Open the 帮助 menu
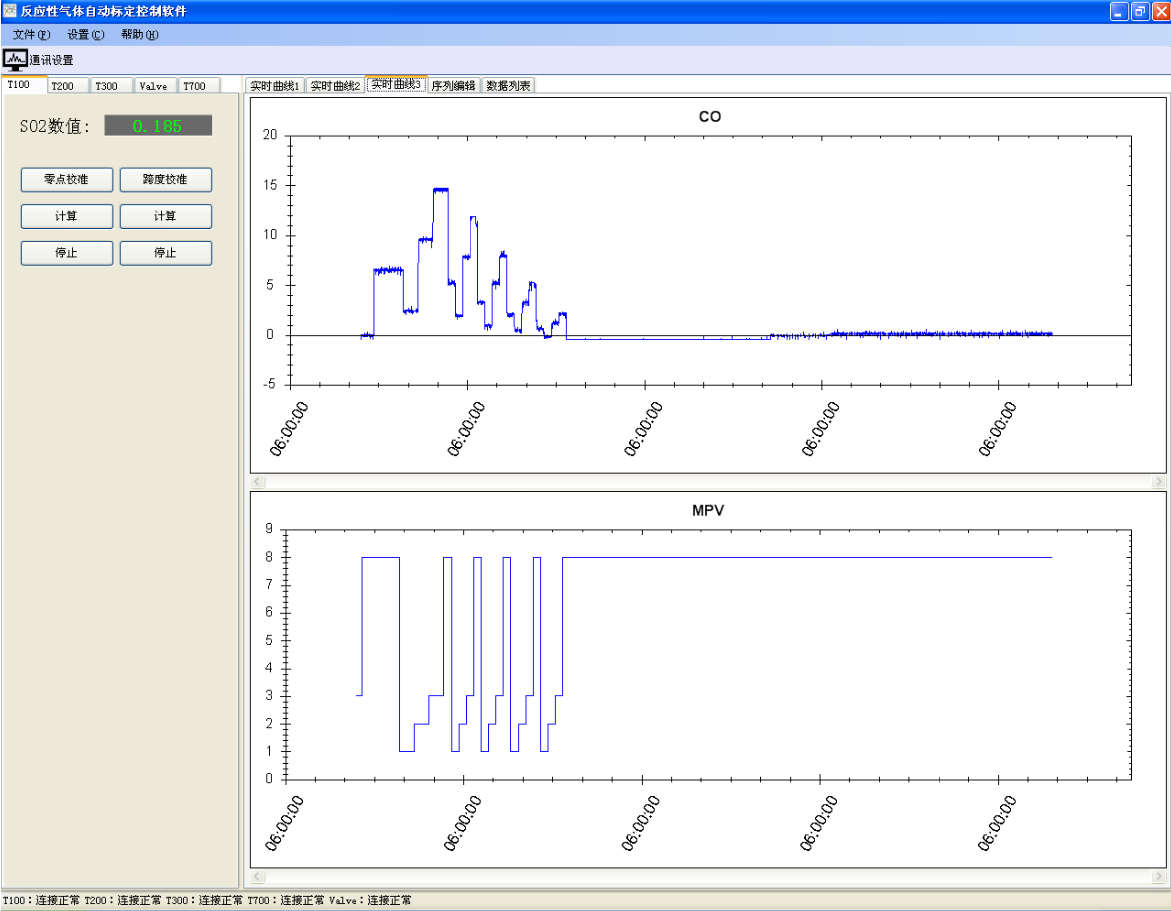1171x911 pixels. click(x=139, y=35)
